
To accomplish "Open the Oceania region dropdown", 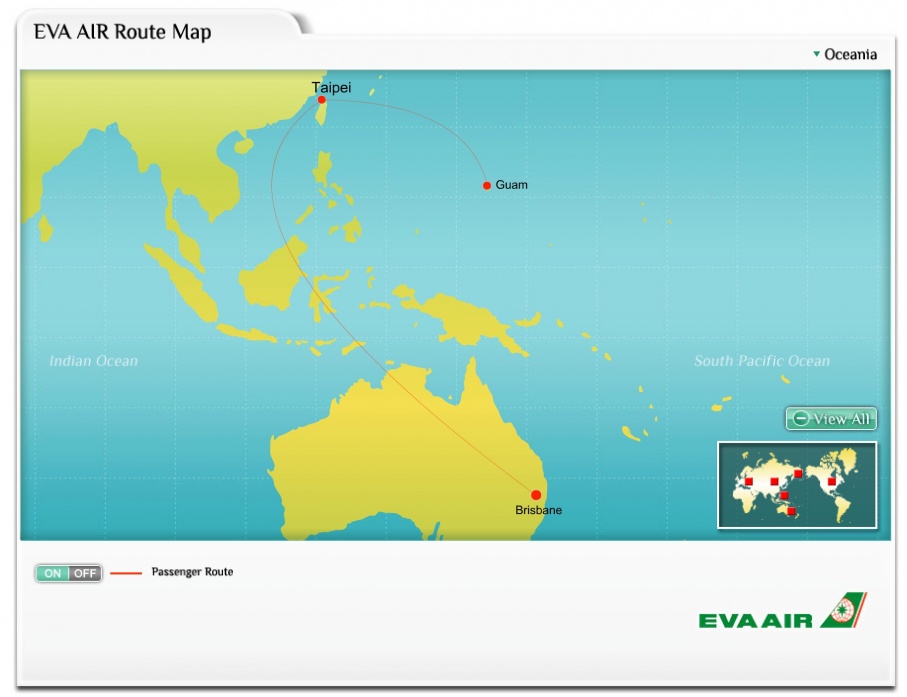I will [x=845, y=54].
